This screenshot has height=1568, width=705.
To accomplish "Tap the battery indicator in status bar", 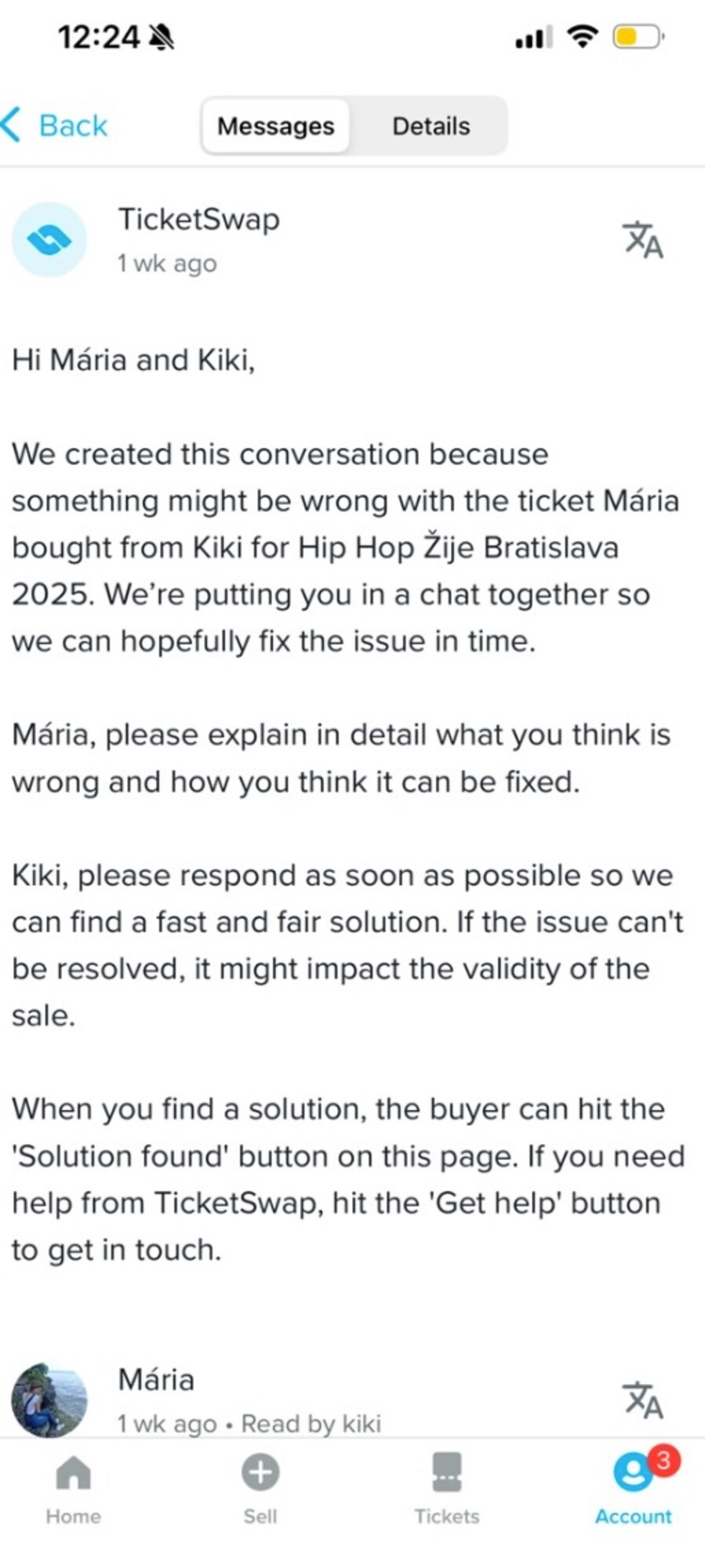I will [x=638, y=37].
